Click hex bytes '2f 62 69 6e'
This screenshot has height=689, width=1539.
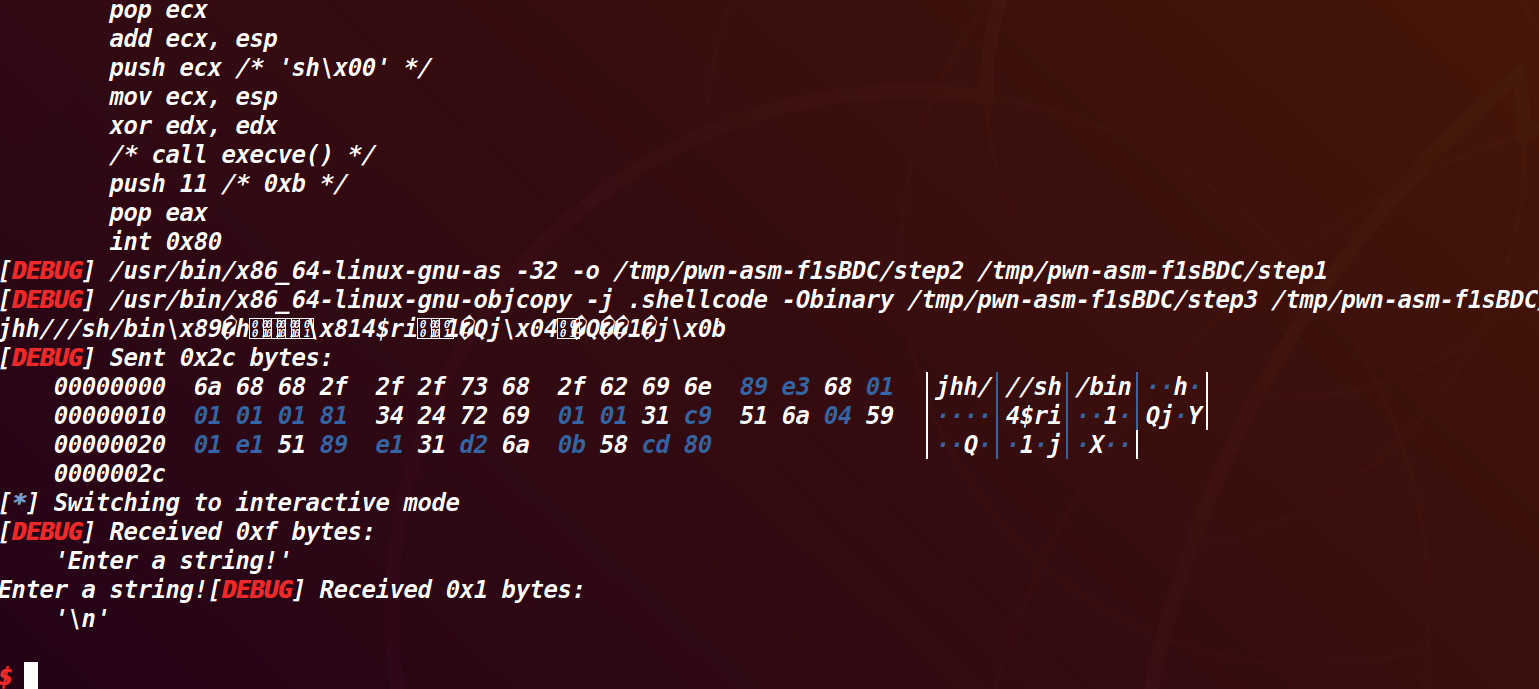pyautogui.click(x=634, y=387)
